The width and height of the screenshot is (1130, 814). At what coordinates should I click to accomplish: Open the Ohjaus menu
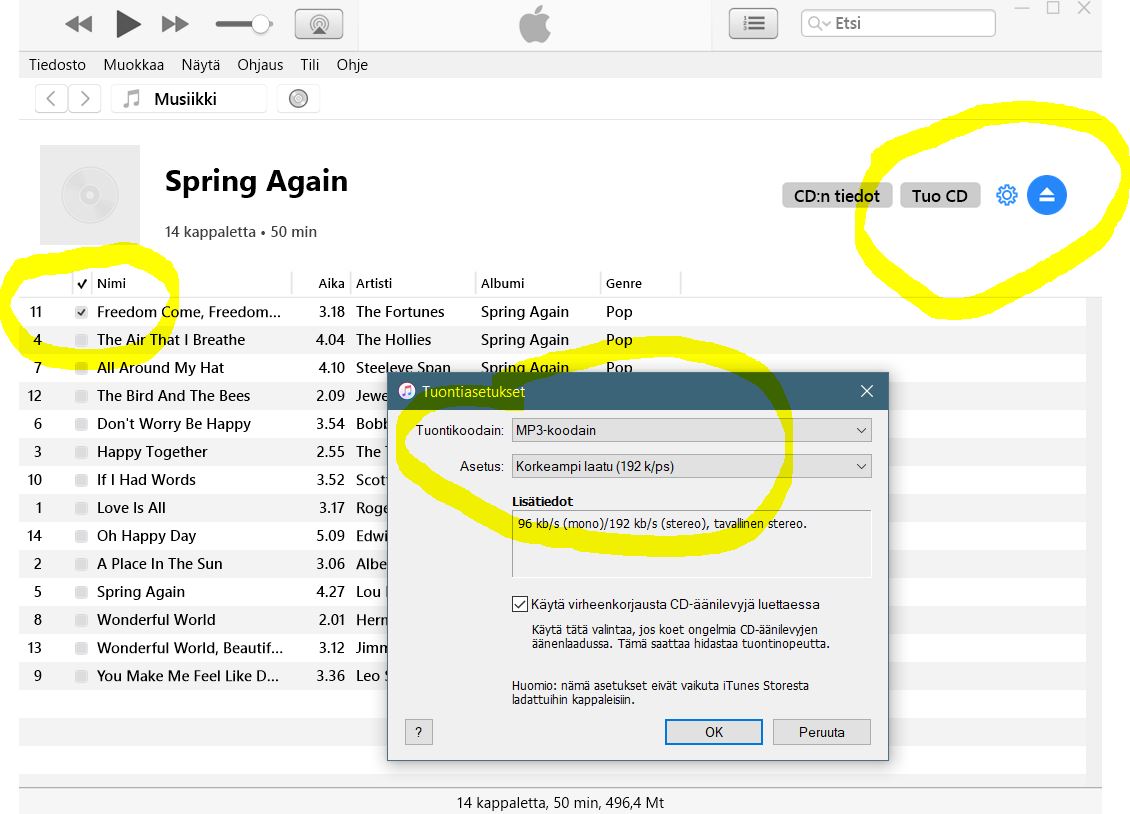262,65
